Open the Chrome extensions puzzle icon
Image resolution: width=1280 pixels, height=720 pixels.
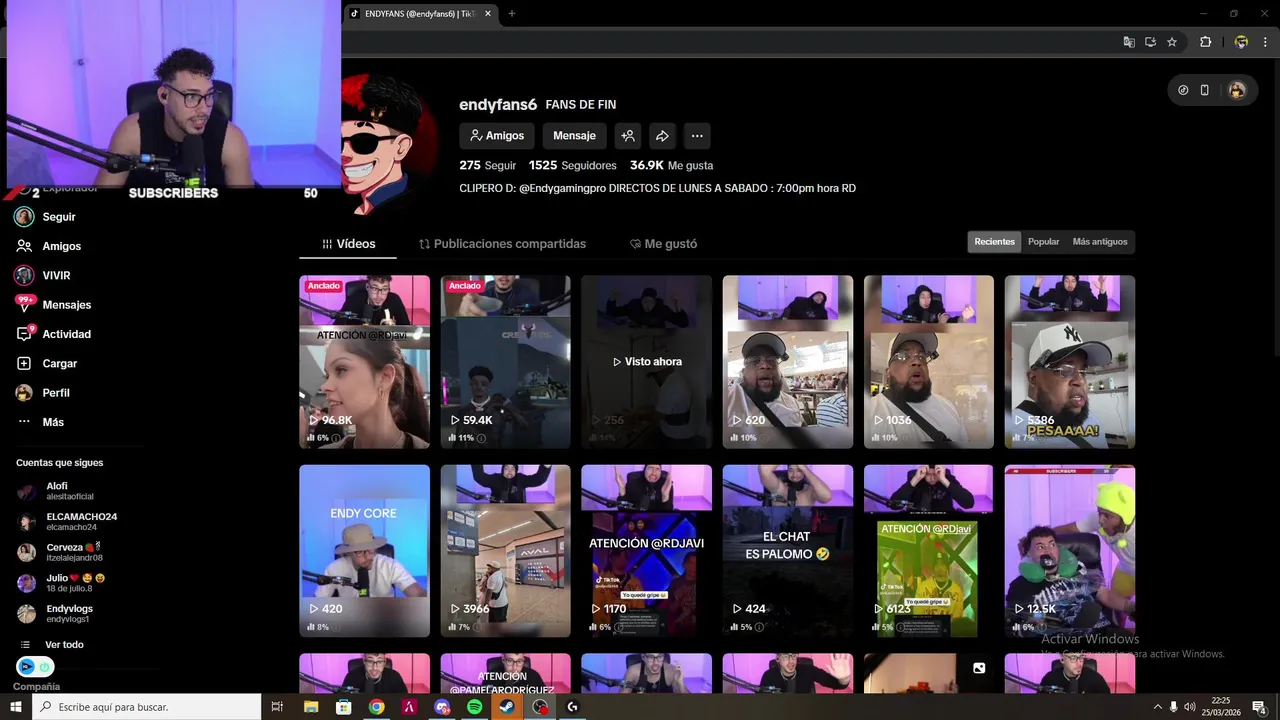1205,42
